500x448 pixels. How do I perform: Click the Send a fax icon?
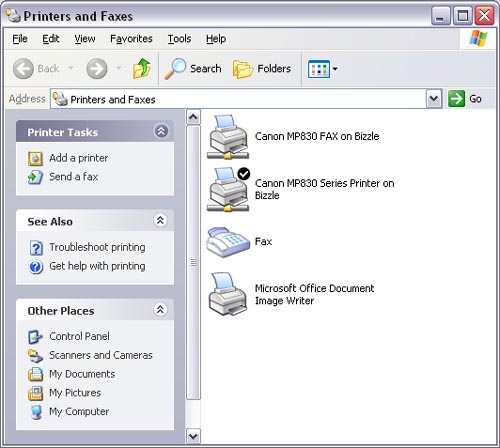(35, 177)
